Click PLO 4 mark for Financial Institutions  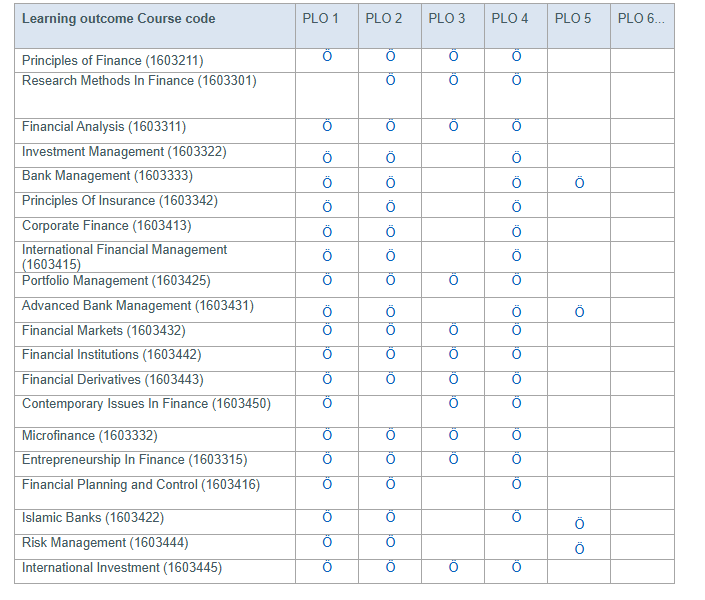[x=517, y=354]
